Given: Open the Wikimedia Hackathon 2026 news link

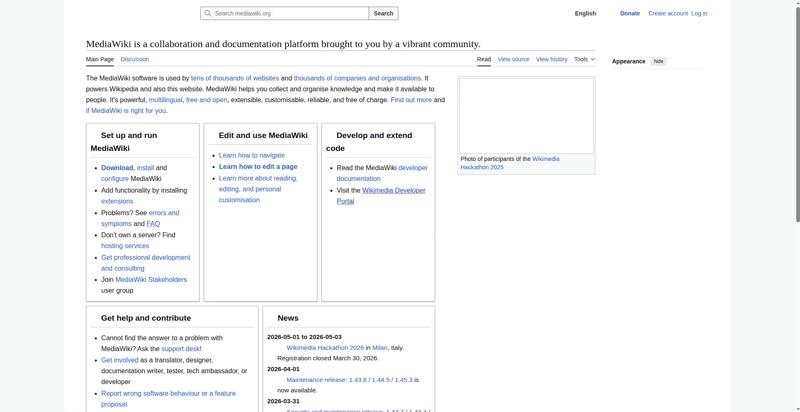Looking at the screenshot, I should tap(325, 348).
